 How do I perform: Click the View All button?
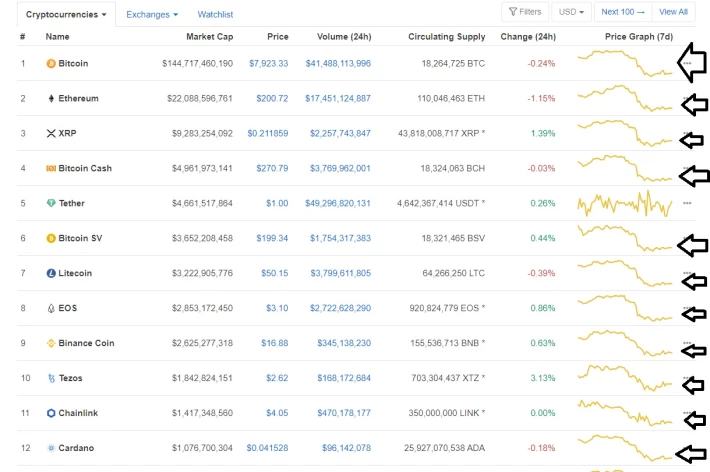click(x=673, y=12)
